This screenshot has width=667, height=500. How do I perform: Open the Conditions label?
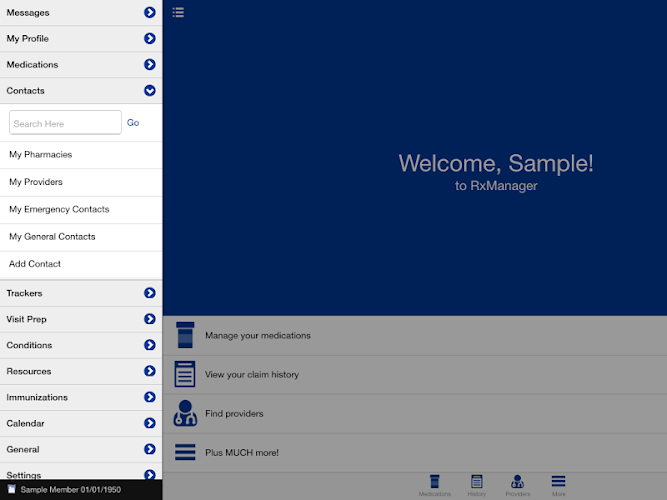[x=29, y=345]
